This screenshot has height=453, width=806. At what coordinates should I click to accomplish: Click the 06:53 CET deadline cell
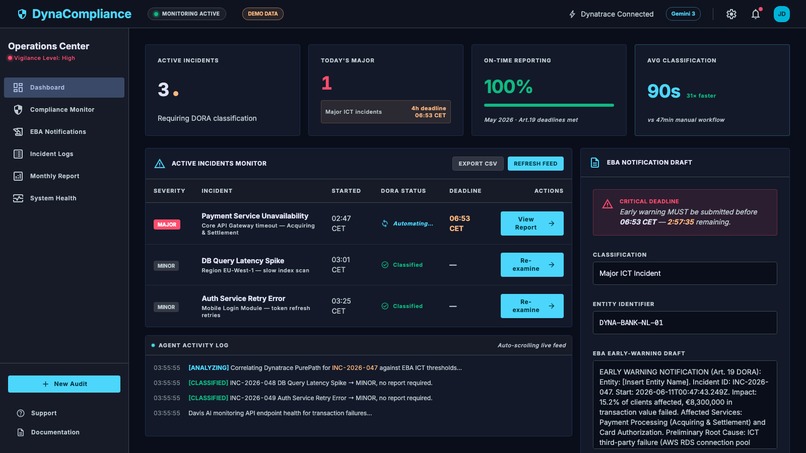[x=460, y=224]
